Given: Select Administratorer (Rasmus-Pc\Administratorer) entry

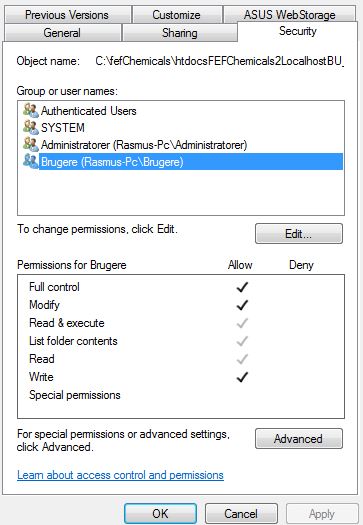Looking at the screenshot, I should click(x=144, y=145).
